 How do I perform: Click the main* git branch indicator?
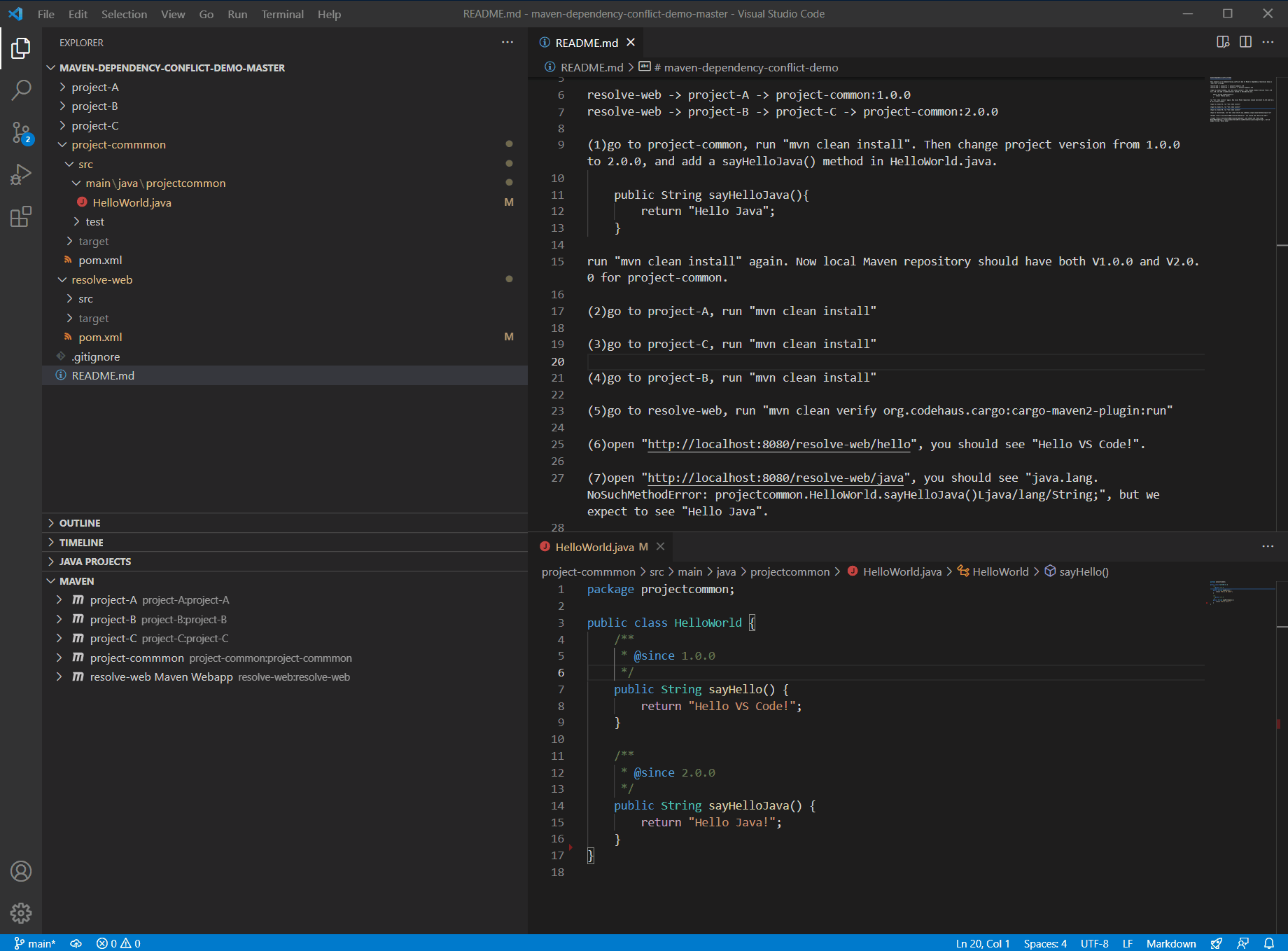click(35, 943)
